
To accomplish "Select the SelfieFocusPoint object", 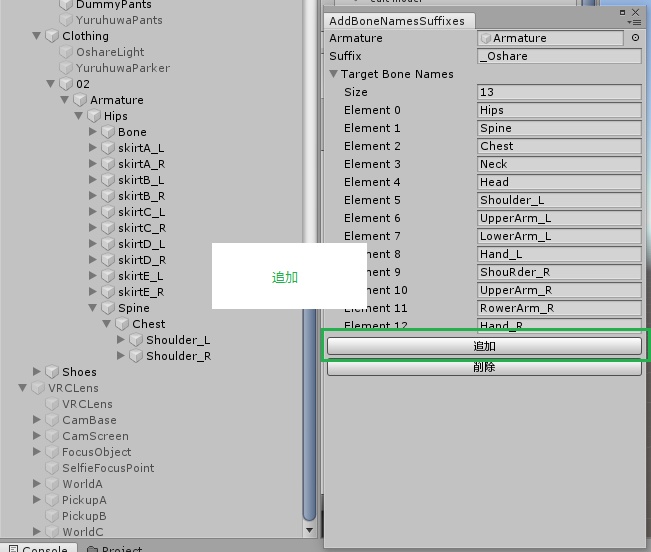I will 108,468.
